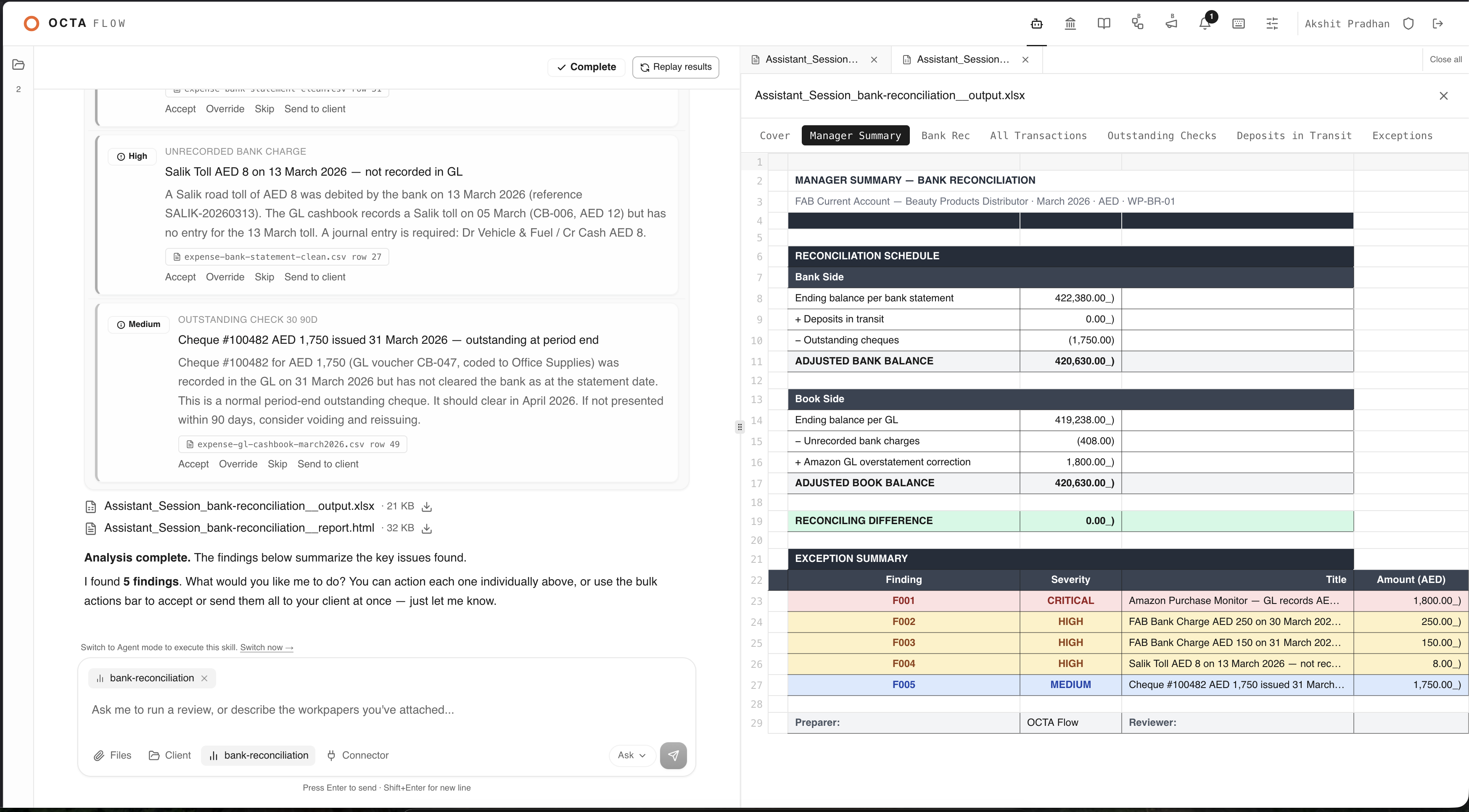
Task: Close the spreadsheet preview panel
Action: coord(1444,96)
